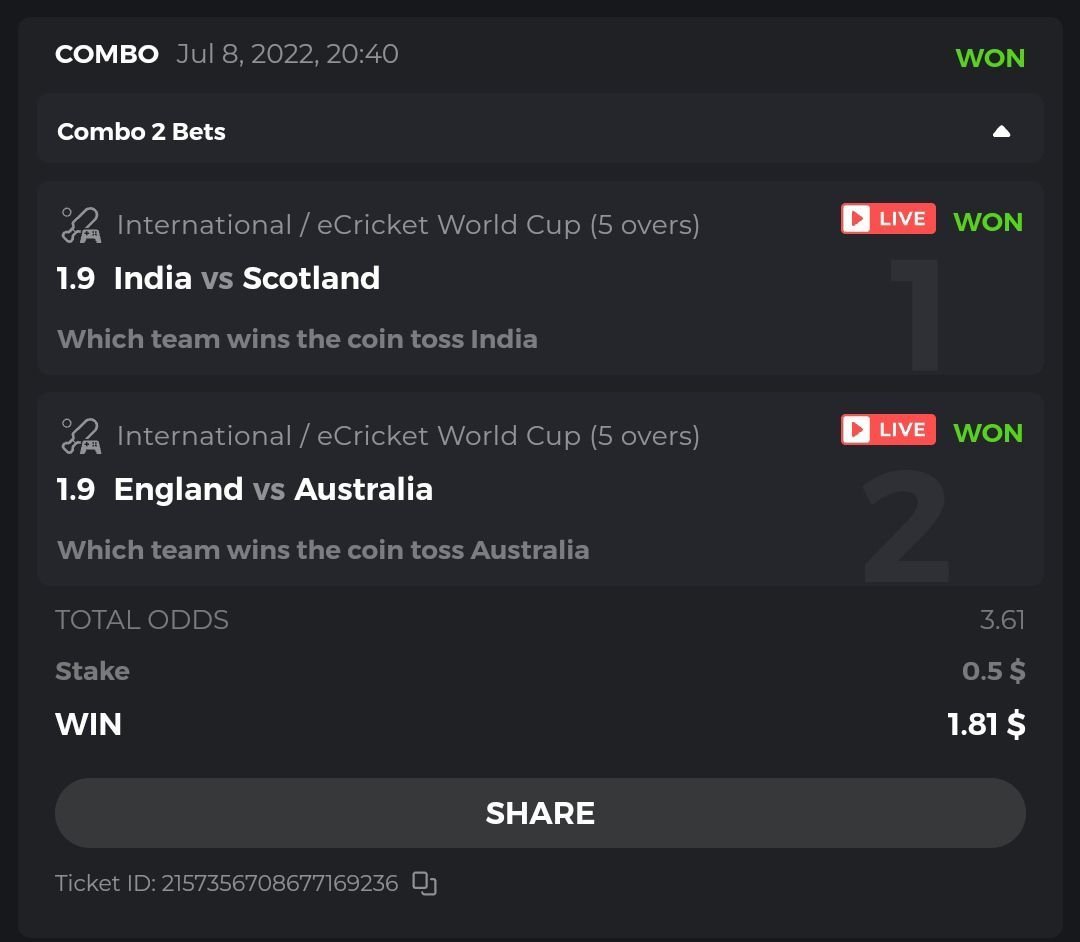Click the LIVE badge on England vs Australia
The height and width of the screenshot is (942, 1080).
(888, 430)
